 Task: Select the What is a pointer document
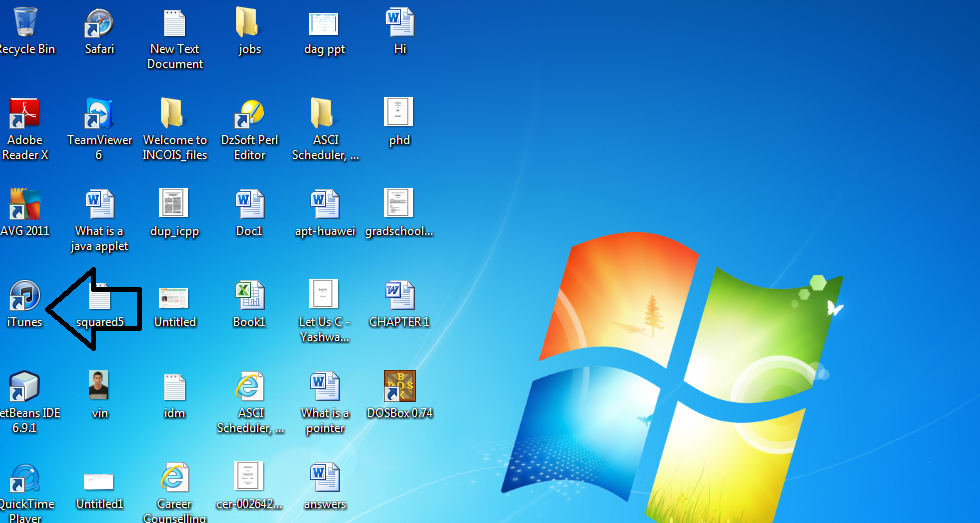(x=324, y=387)
